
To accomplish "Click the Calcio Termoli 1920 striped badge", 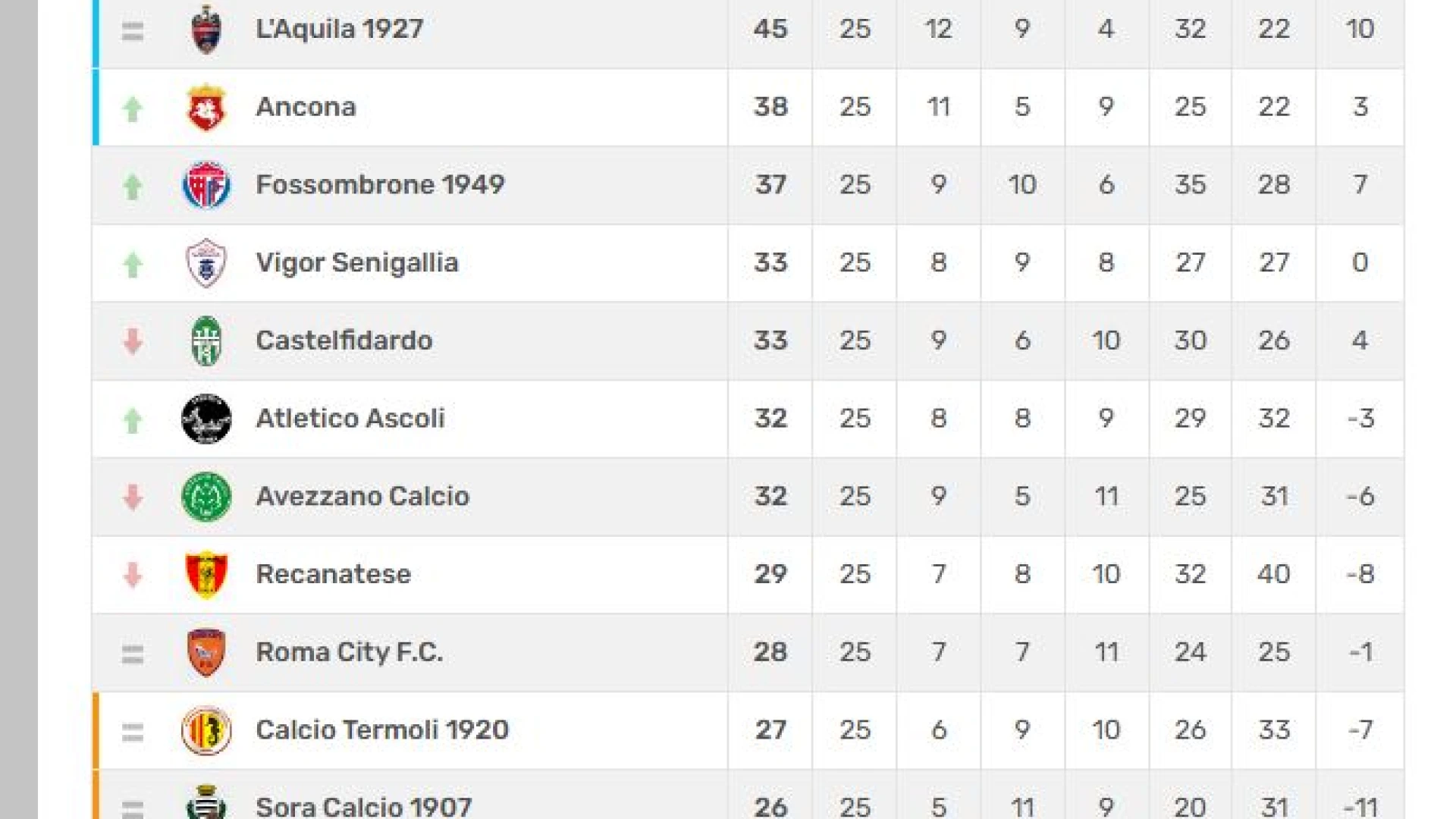I will pos(206,731).
